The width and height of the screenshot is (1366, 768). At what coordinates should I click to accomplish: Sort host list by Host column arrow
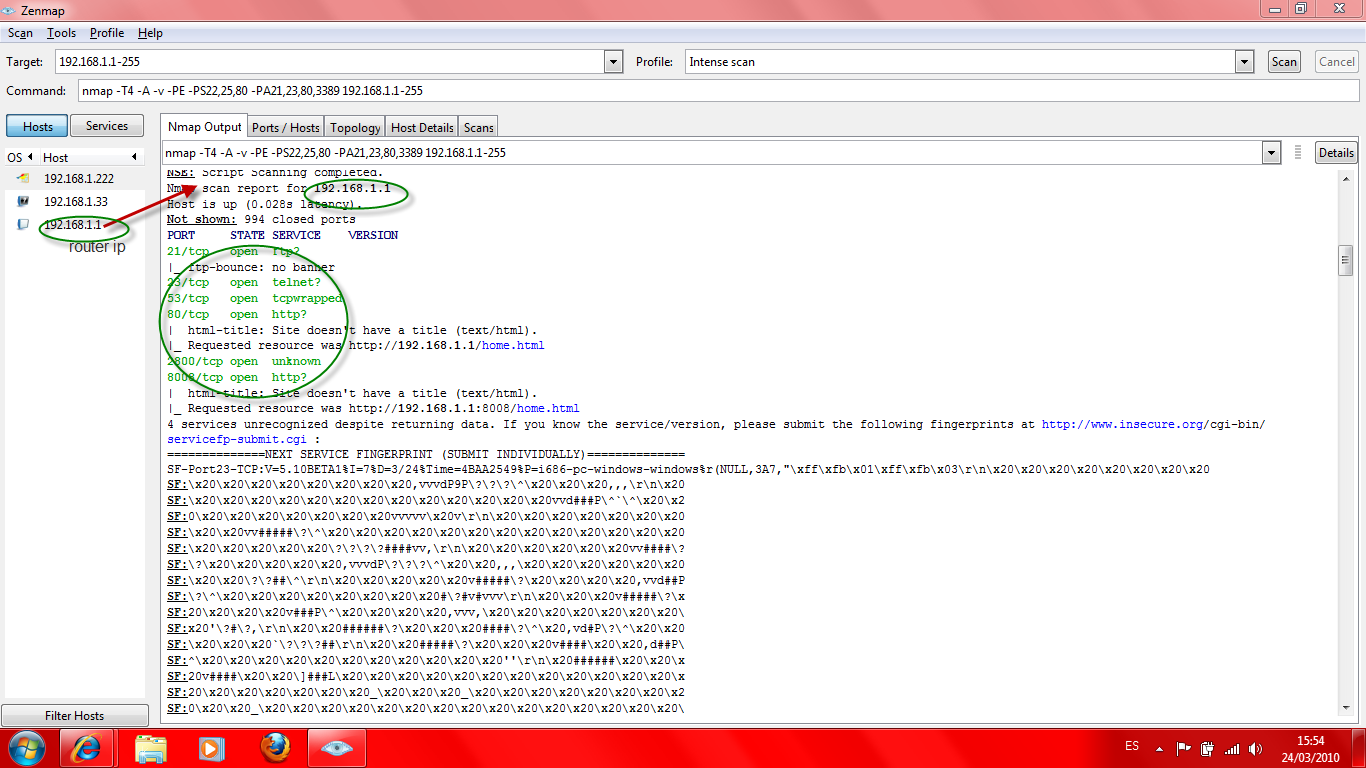[x=134, y=157]
